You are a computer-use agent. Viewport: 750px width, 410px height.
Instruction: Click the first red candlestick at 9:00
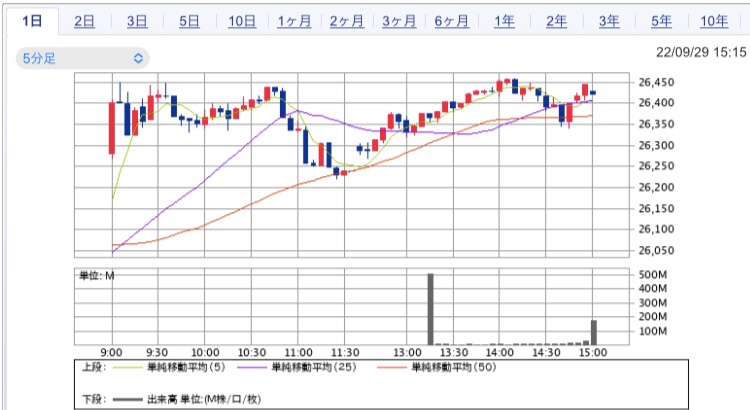[x=112, y=128]
